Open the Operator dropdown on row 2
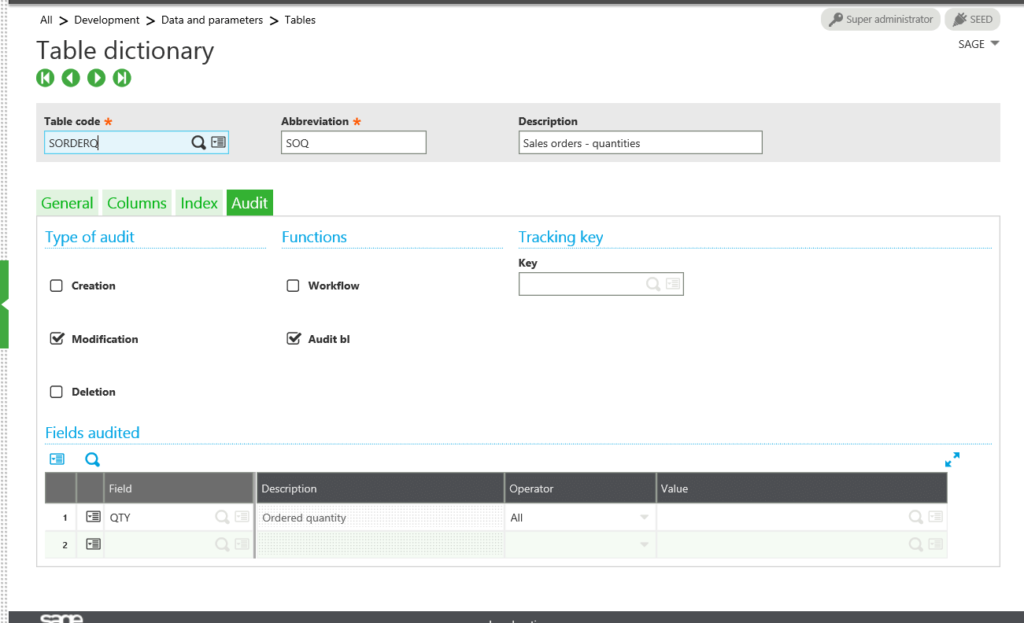 pos(646,544)
